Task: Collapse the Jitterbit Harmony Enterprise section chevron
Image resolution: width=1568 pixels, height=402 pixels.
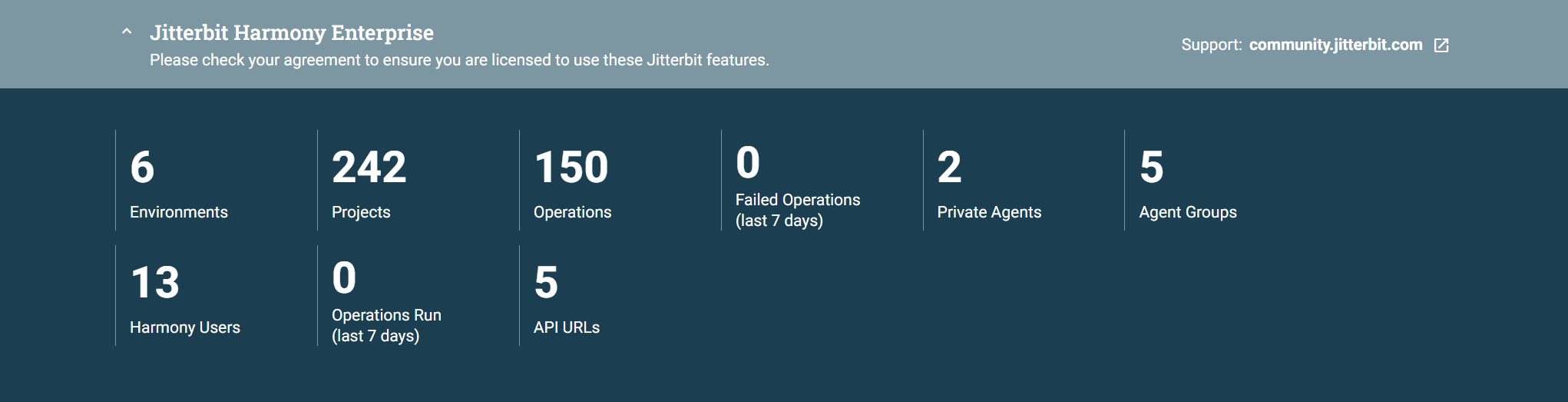Action: [127, 32]
